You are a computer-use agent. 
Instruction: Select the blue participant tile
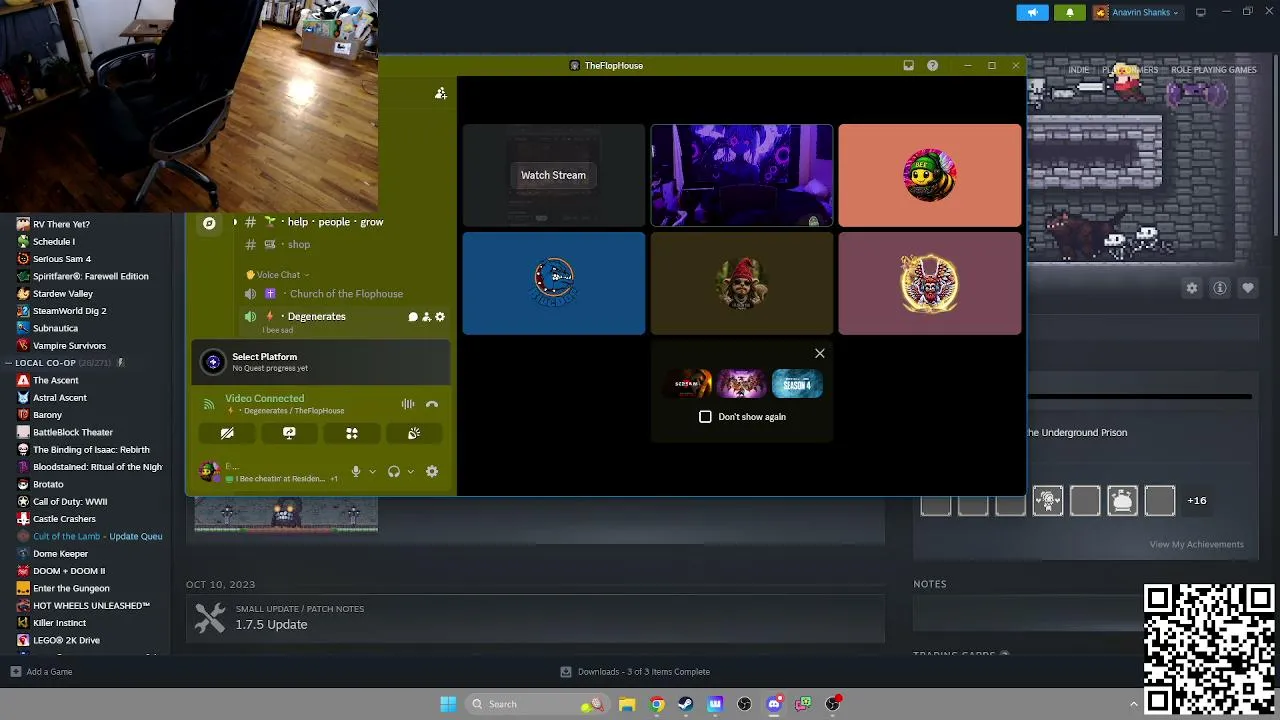point(553,284)
